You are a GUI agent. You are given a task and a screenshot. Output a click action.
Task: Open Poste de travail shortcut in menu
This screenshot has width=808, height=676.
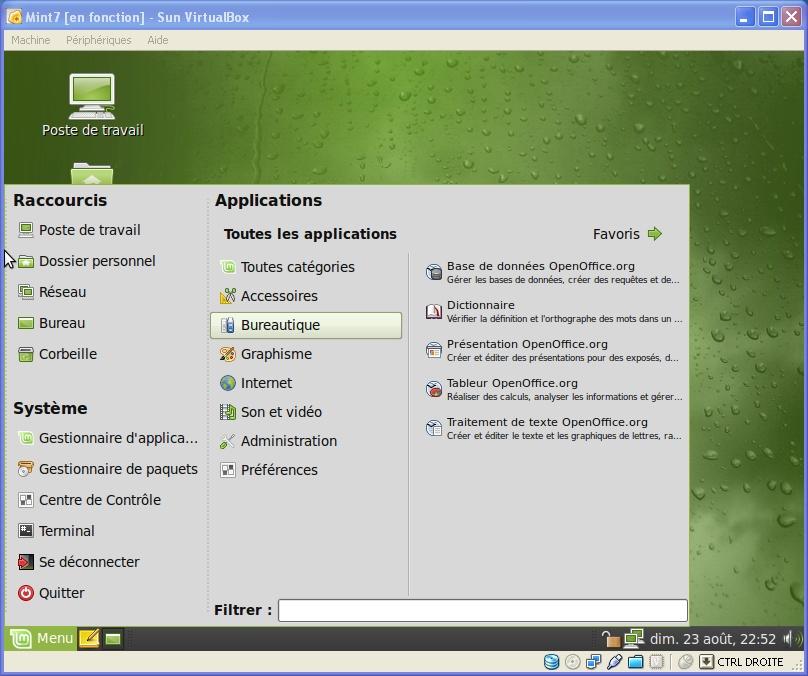pos(79,230)
